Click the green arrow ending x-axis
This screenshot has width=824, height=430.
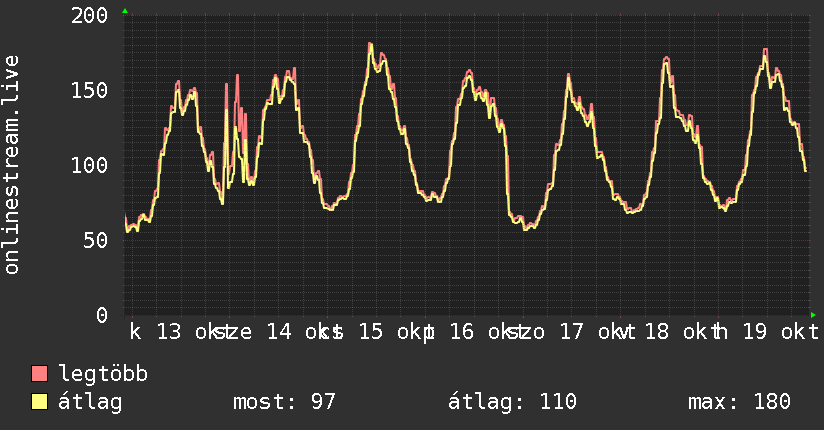813,315
